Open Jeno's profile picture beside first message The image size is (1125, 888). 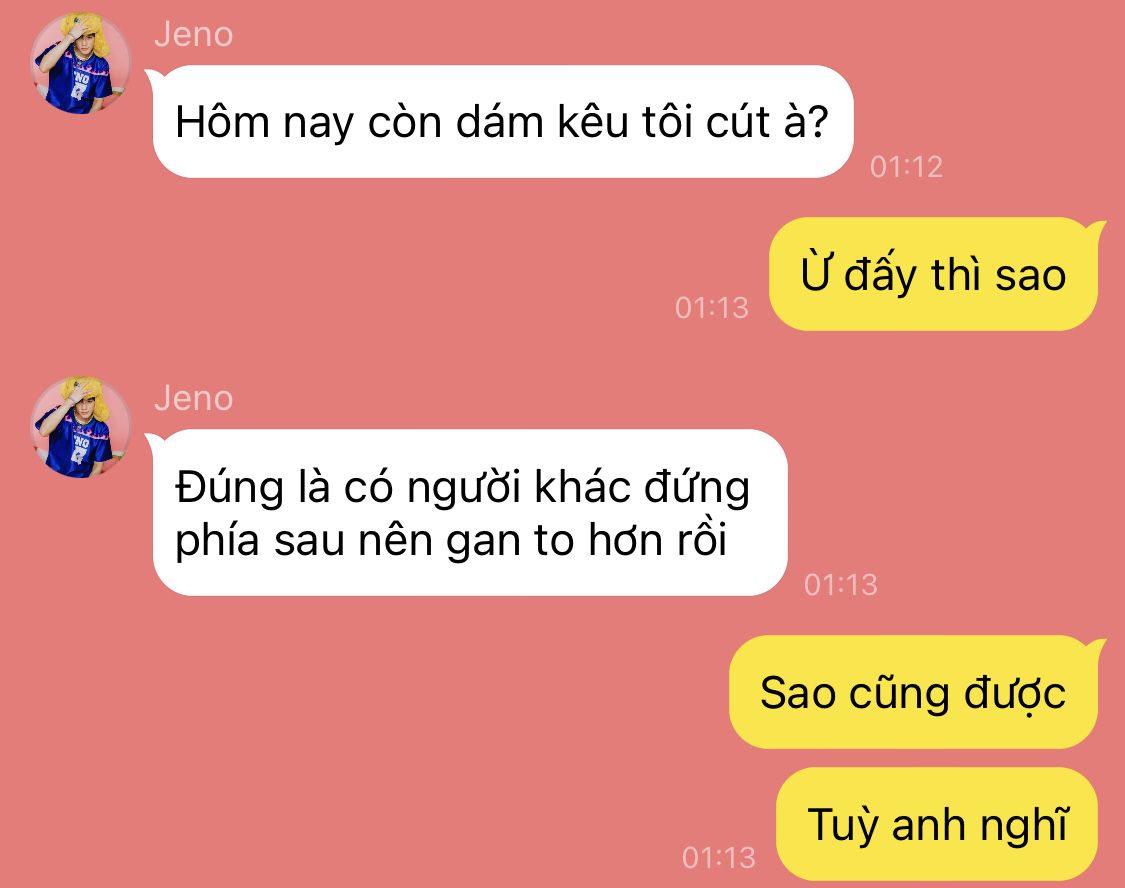tap(80, 63)
